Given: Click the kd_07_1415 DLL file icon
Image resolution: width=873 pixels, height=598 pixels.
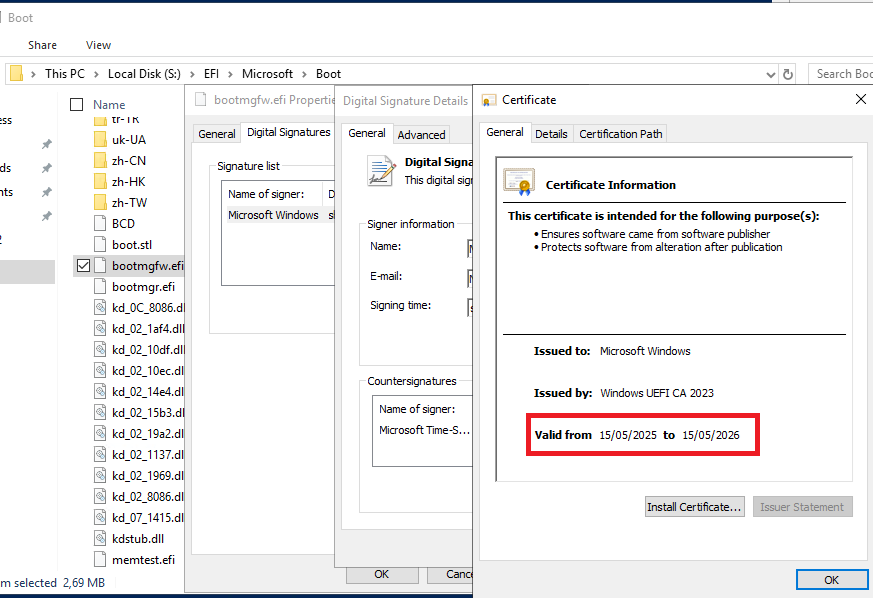Looking at the screenshot, I should coord(100,517).
